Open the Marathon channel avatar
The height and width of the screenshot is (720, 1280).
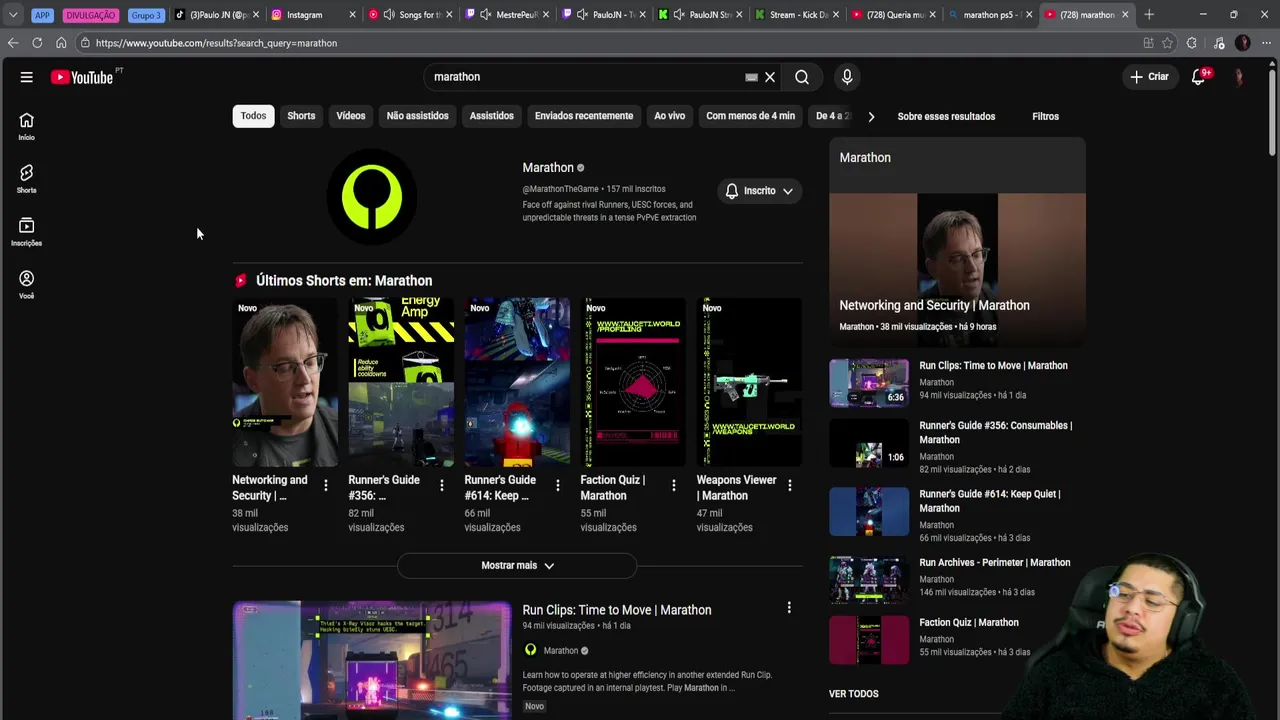[372, 197]
